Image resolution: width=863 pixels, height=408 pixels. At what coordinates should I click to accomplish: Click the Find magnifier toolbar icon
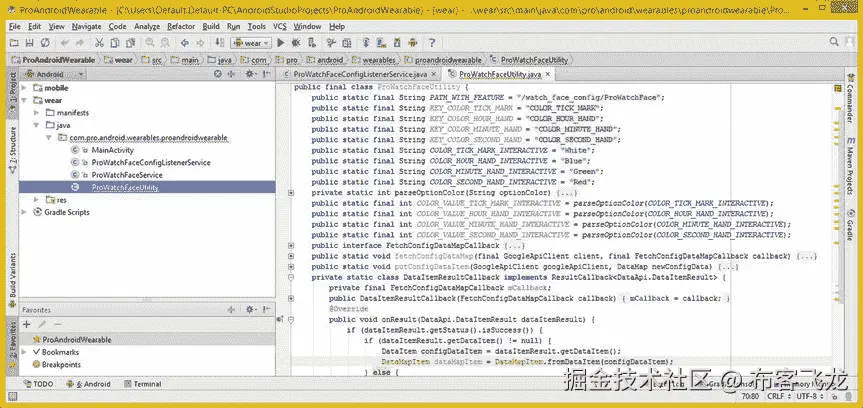(150, 43)
